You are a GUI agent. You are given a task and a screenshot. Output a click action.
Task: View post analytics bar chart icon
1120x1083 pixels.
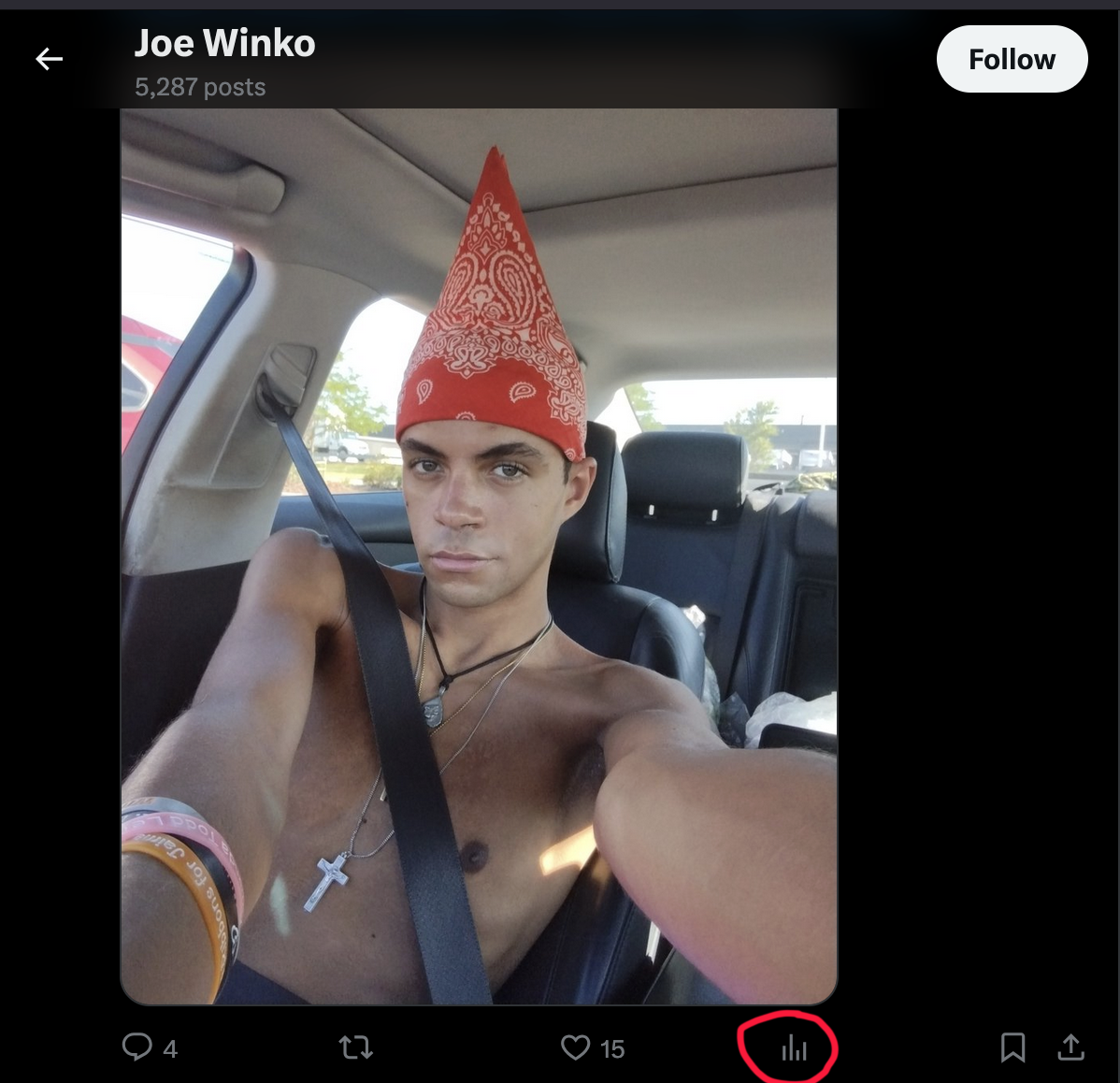(794, 1048)
